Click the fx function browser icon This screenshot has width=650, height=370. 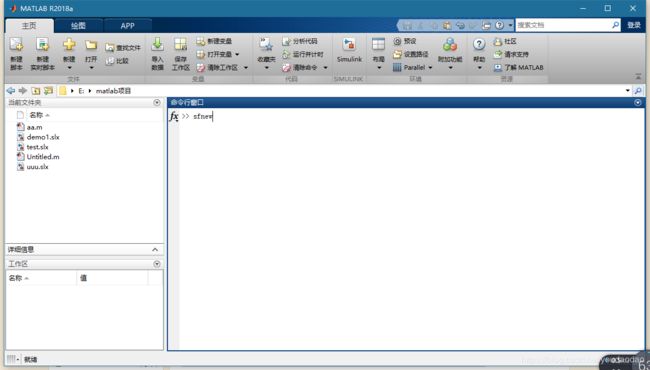pos(174,116)
